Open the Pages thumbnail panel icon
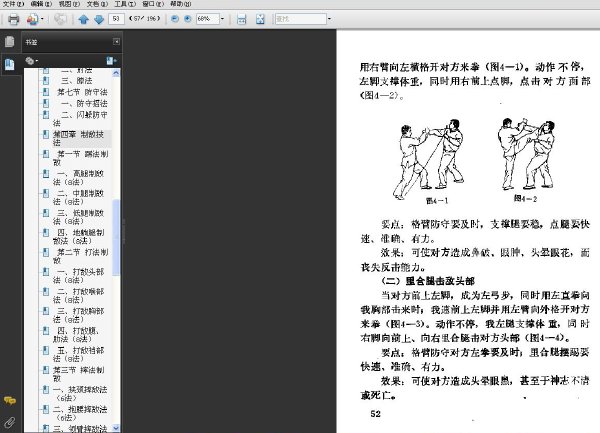Screen dimensions: 600x433 [x=10, y=42]
